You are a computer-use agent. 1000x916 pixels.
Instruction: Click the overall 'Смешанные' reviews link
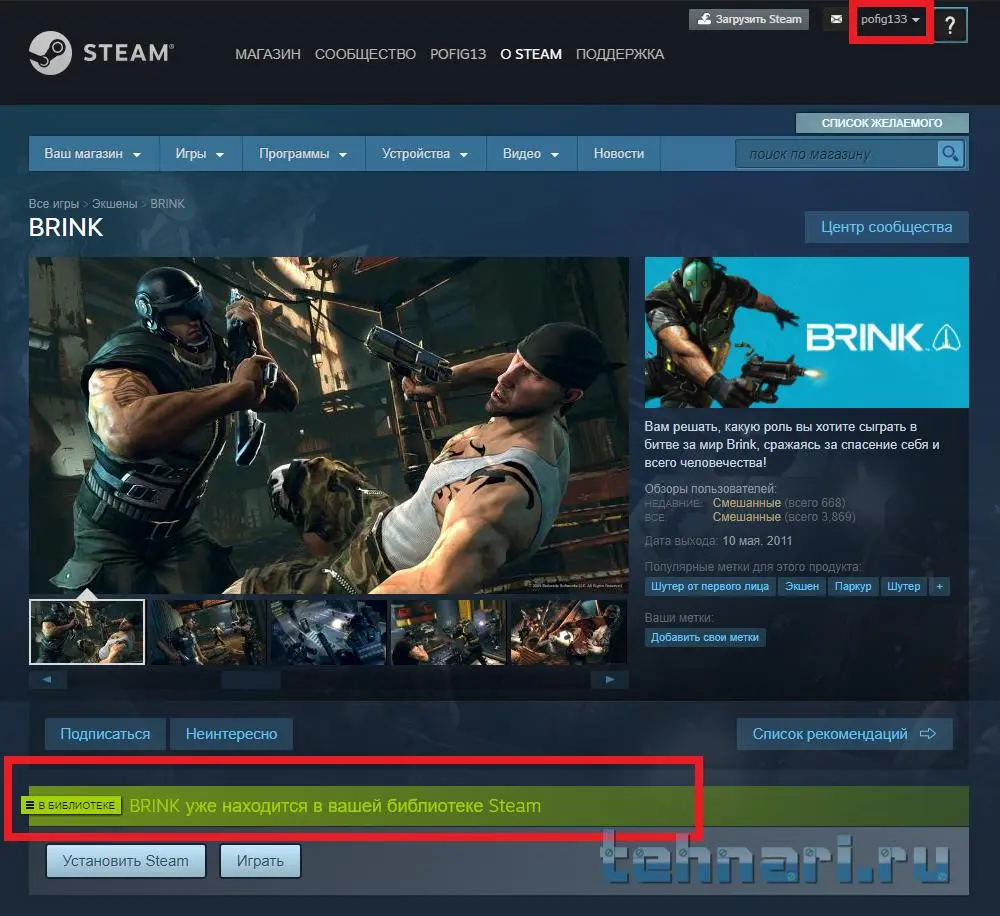(746, 517)
